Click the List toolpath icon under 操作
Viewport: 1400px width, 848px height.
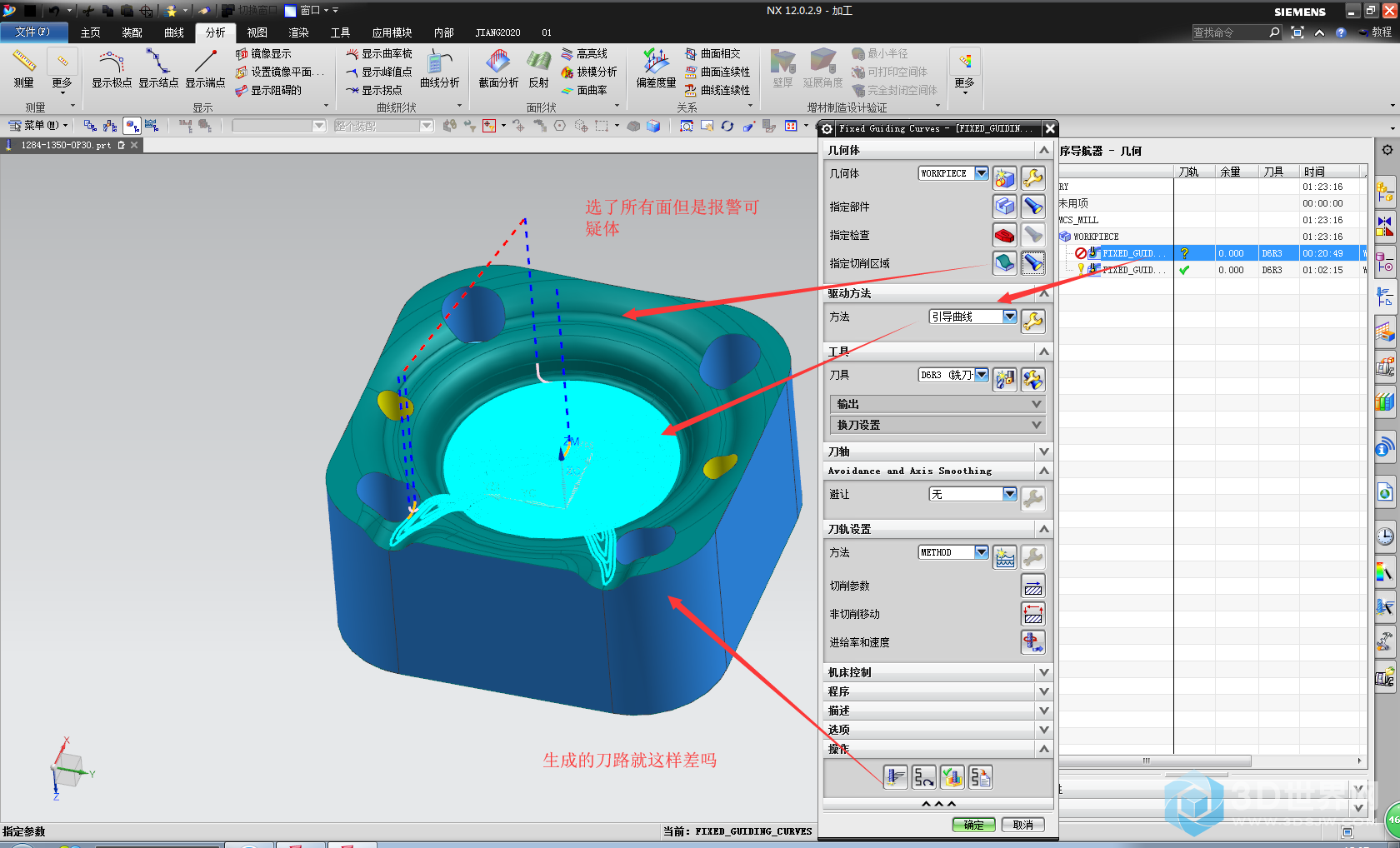(981, 777)
